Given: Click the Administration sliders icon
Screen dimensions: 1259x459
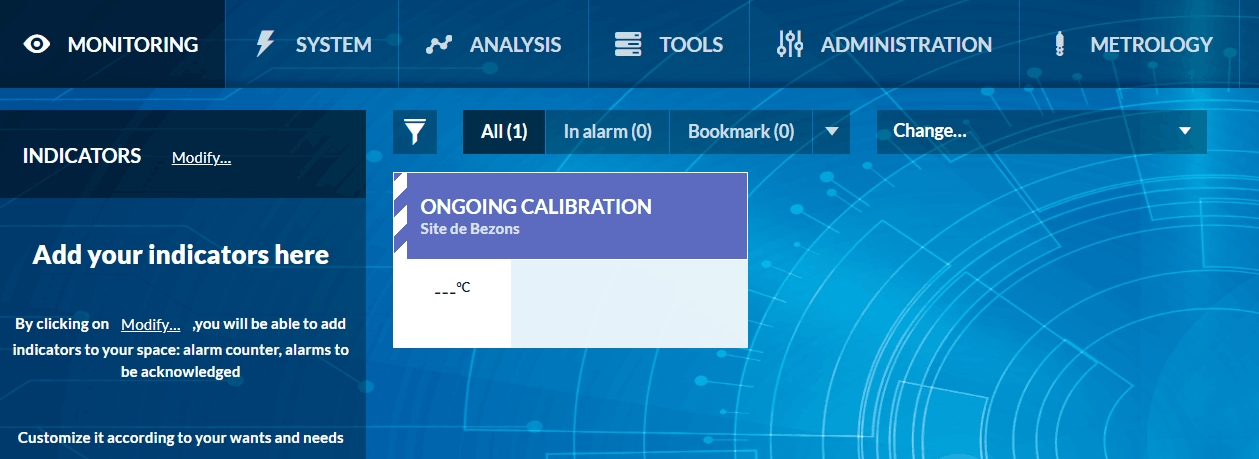Looking at the screenshot, I should tap(790, 44).
